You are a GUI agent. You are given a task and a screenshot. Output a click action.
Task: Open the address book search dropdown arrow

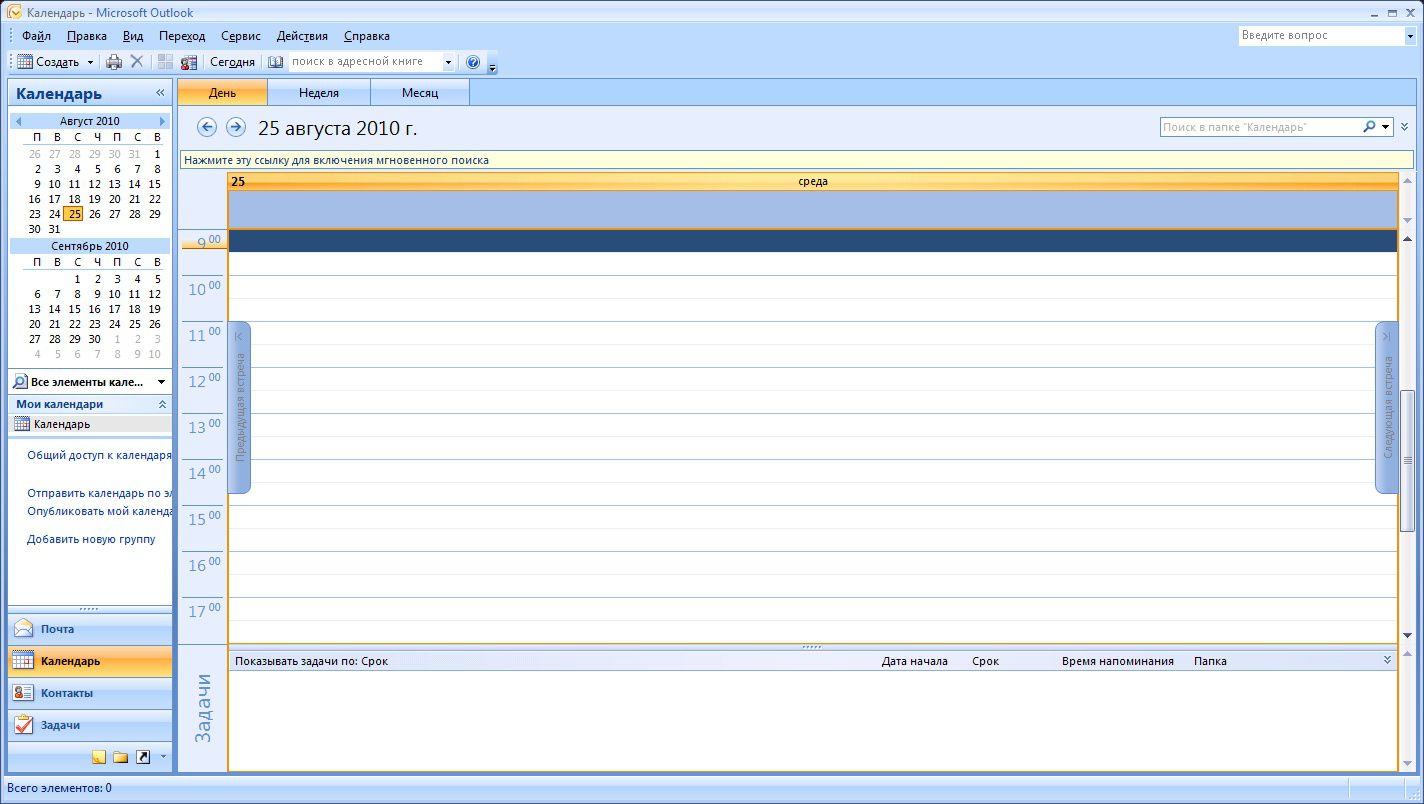[448, 62]
